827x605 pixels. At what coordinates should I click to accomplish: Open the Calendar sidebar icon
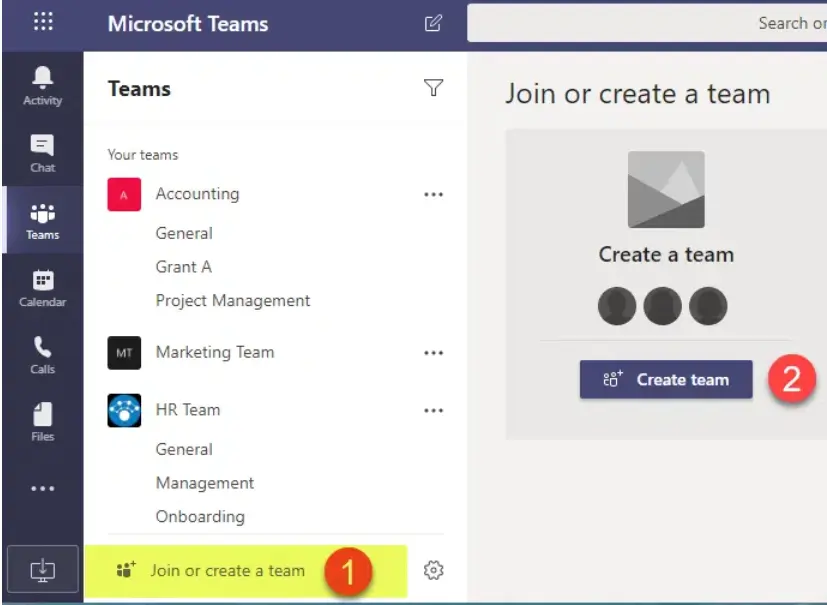[x=43, y=288]
